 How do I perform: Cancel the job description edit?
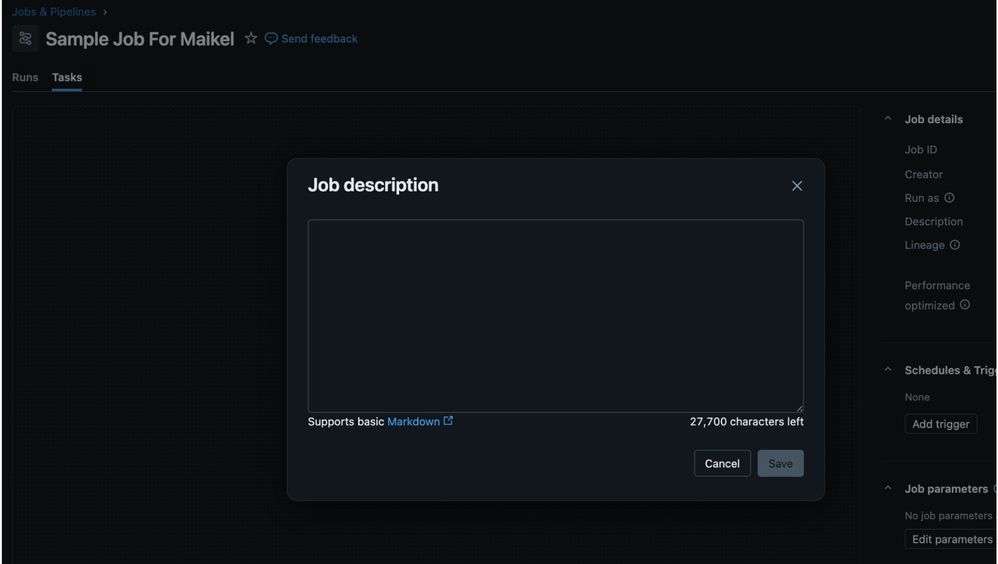[722, 463]
